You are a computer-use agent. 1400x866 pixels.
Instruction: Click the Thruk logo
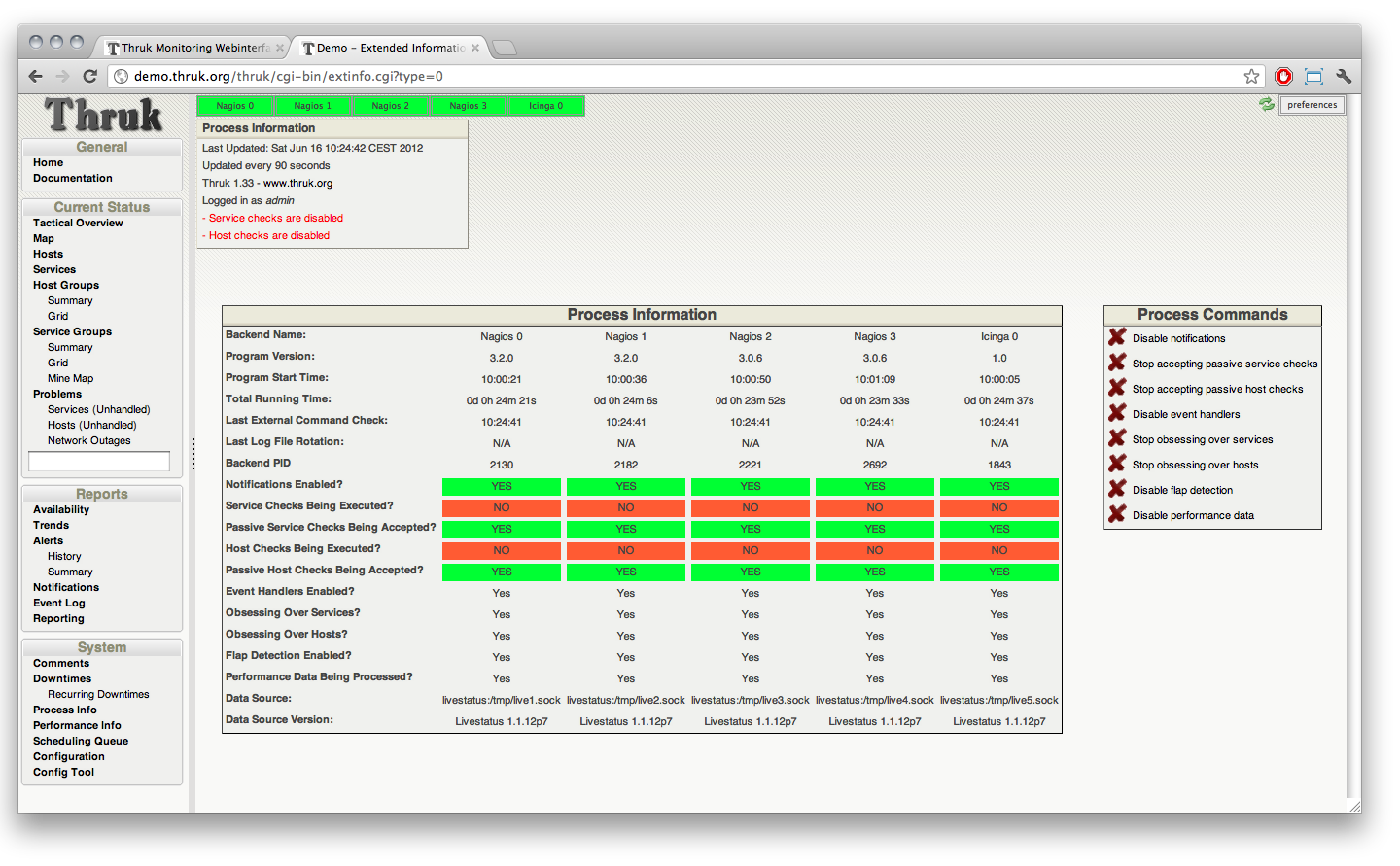click(103, 116)
